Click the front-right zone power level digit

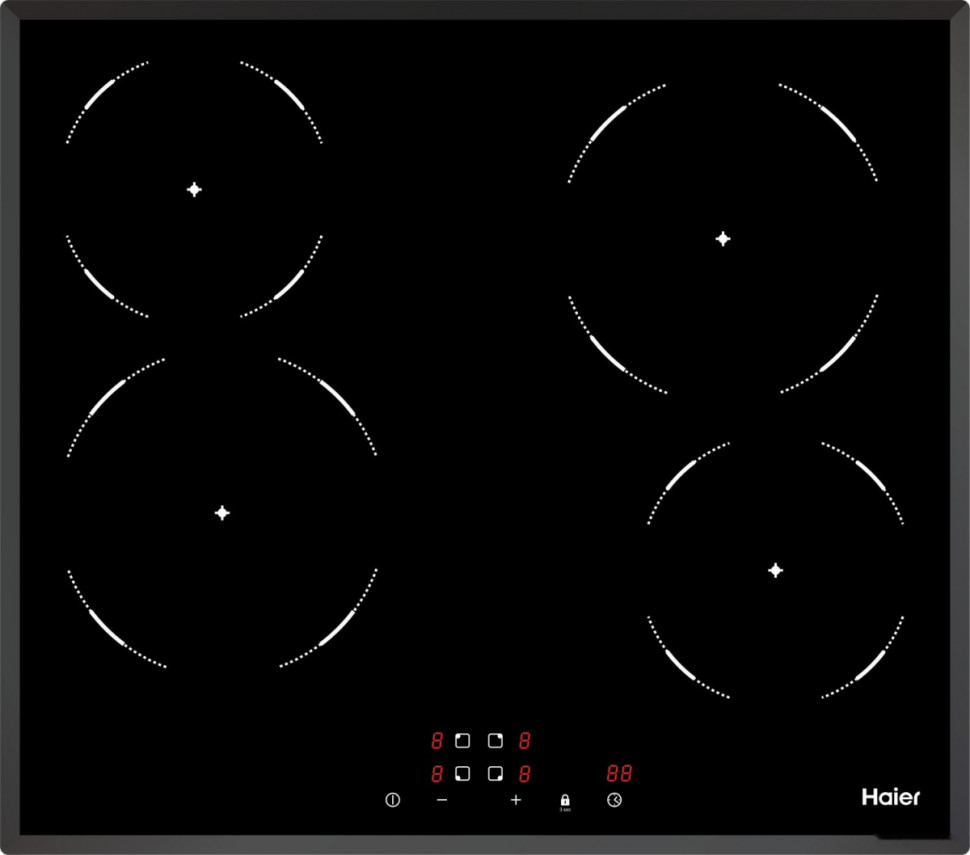click(524, 774)
